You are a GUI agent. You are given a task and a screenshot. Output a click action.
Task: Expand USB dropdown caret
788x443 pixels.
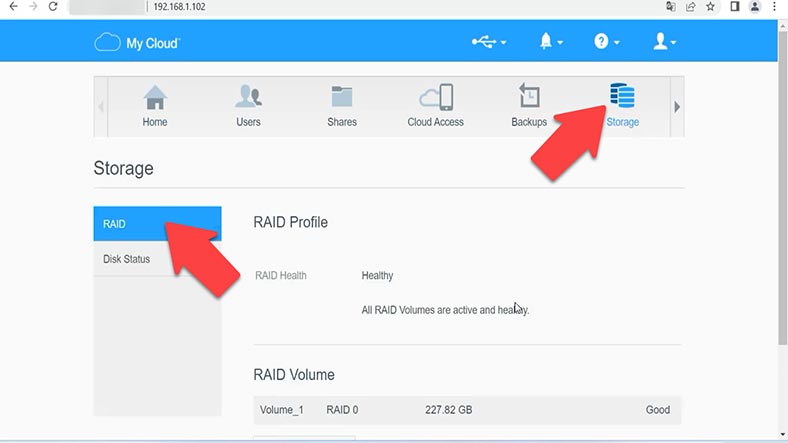(x=504, y=43)
